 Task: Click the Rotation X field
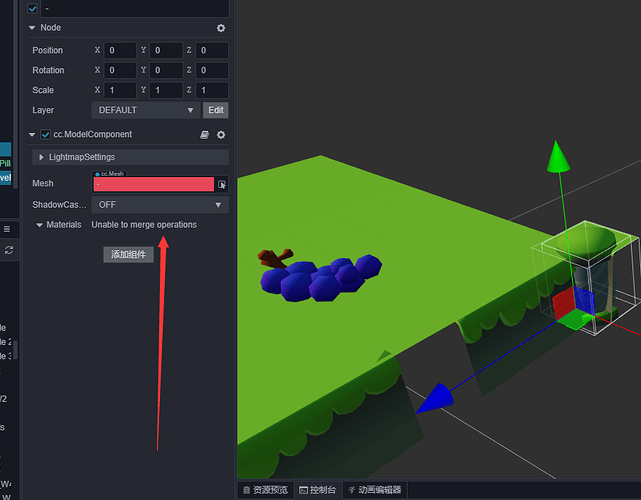pyautogui.click(x=120, y=70)
